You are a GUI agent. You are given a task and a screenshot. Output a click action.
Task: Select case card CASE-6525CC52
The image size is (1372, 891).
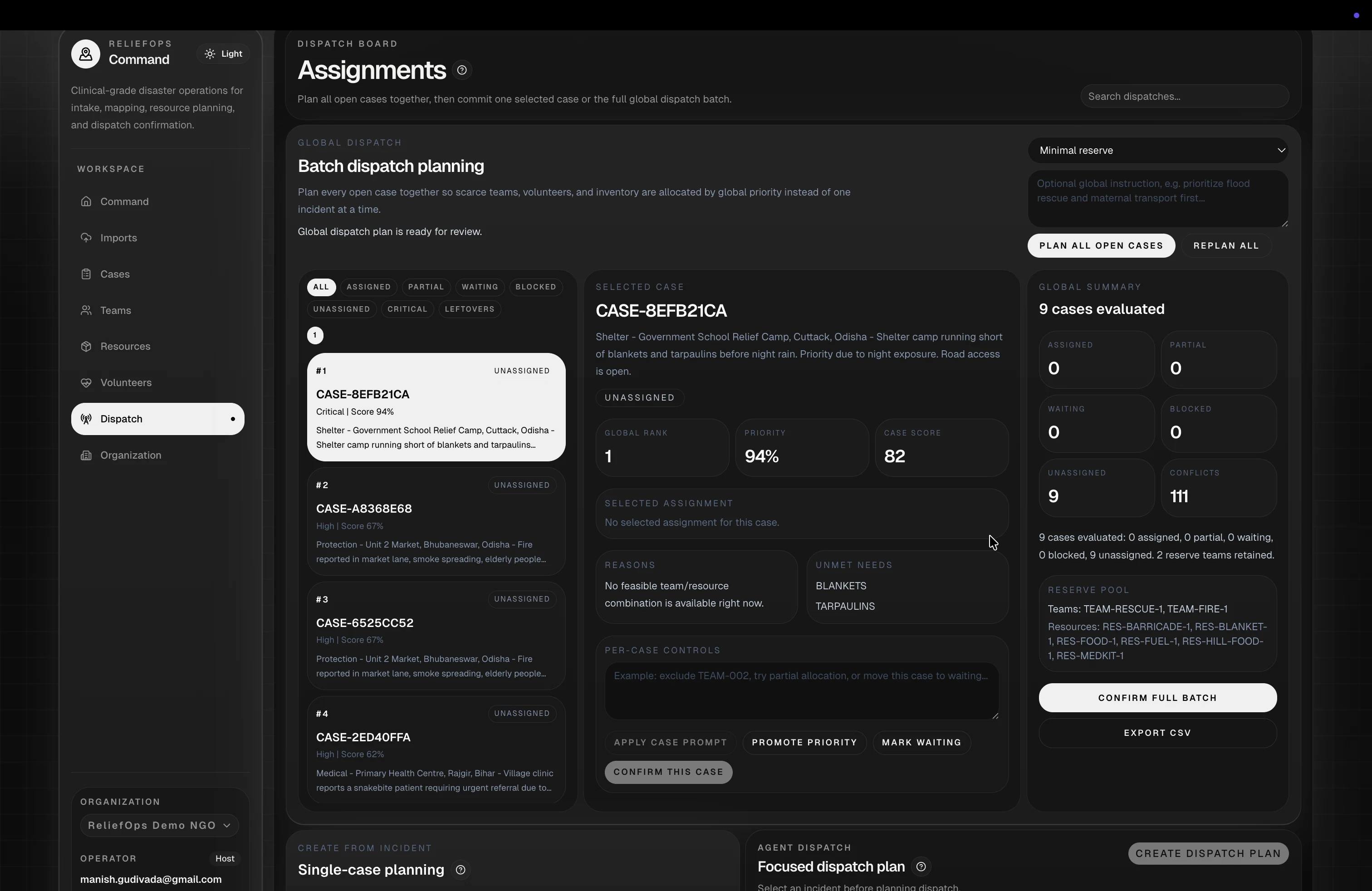pyautogui.click(x=436, y=636)
